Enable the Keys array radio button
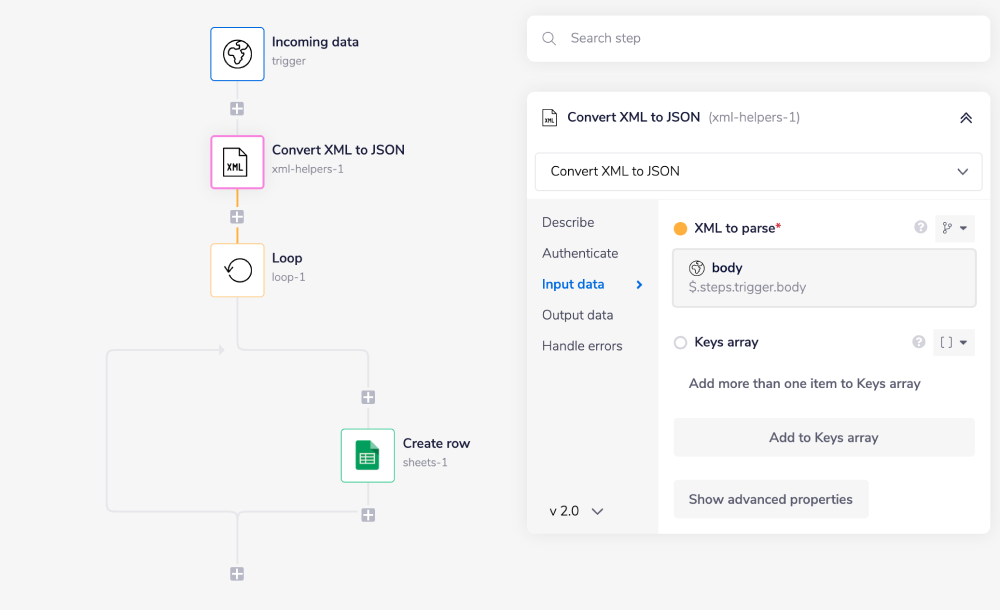 click(680, 343)
